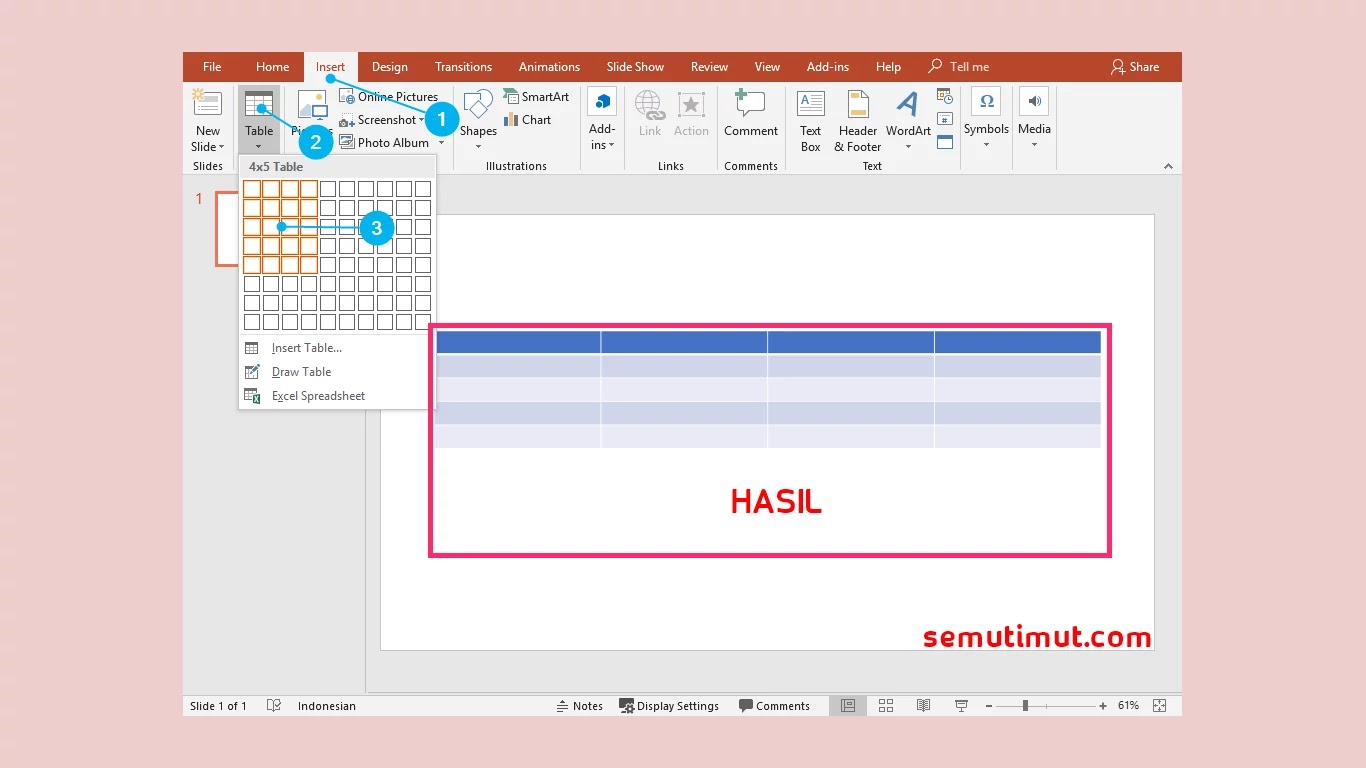
Task: Open Display Settings
Action: click(669, 705)
